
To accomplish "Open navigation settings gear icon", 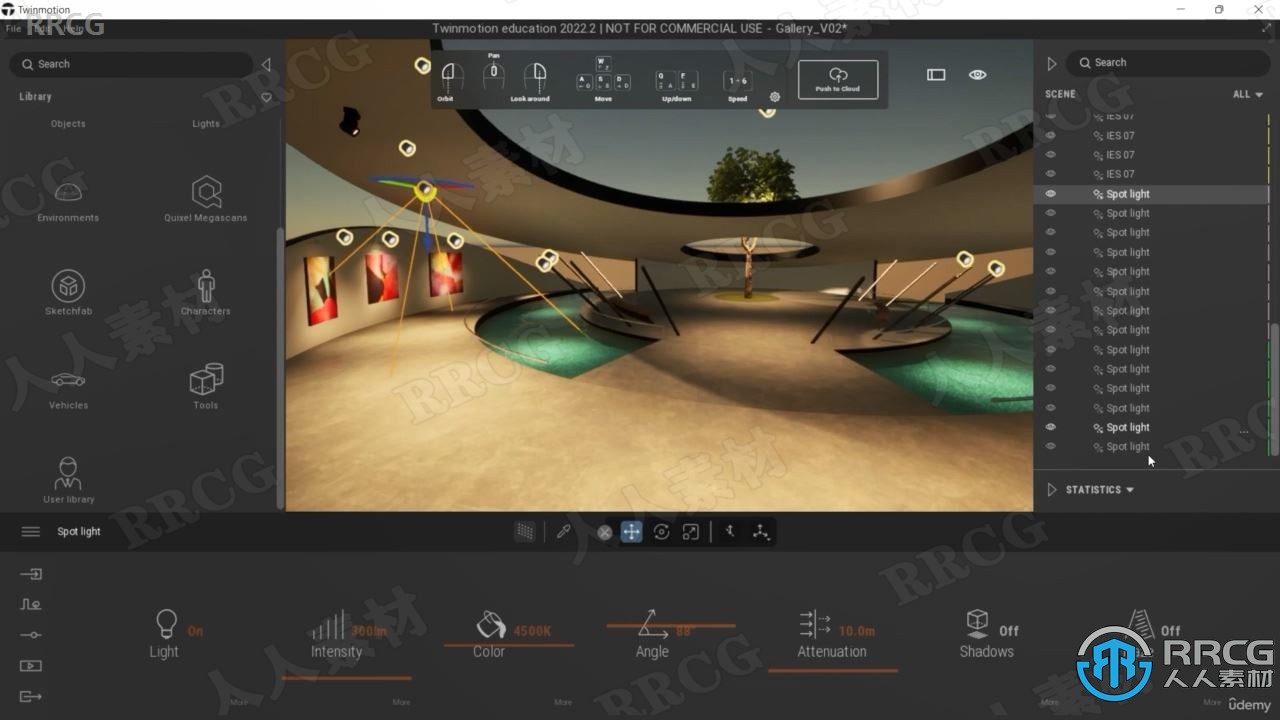I will coord(774,97).
